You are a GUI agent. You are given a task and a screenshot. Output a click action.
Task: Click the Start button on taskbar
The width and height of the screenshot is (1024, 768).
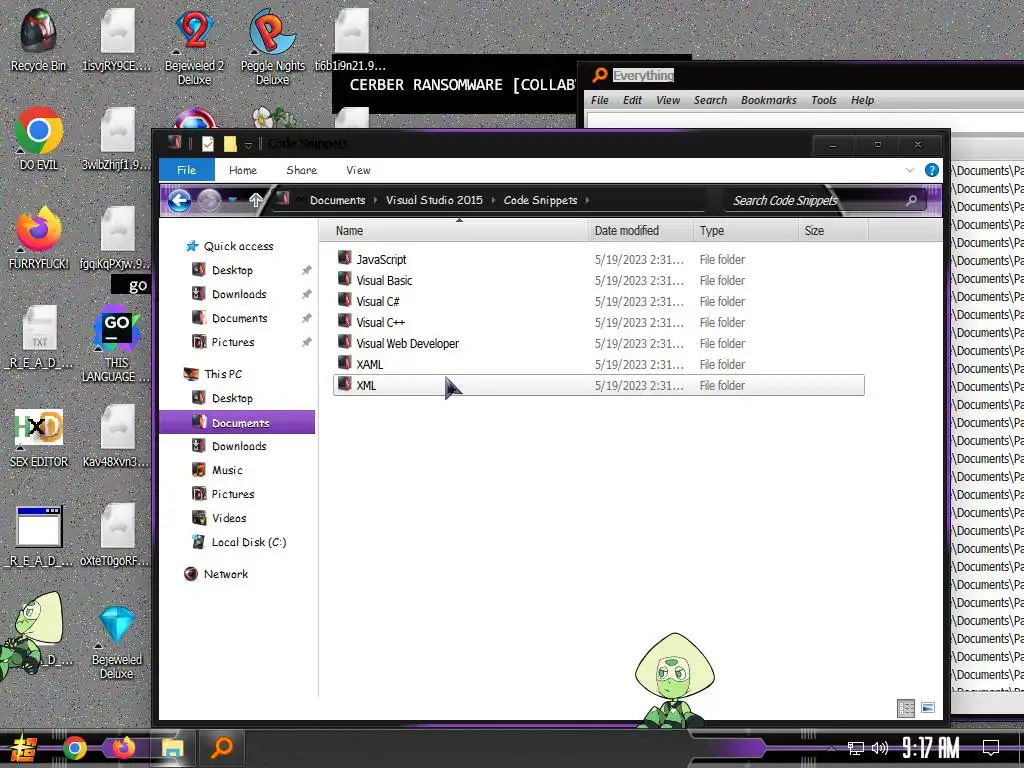24,748
